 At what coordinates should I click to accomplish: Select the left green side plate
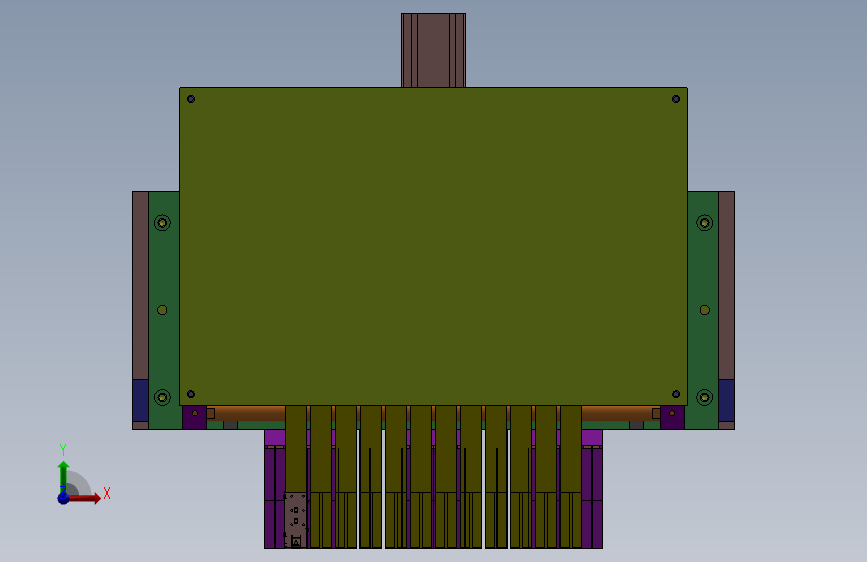[164, 310]
